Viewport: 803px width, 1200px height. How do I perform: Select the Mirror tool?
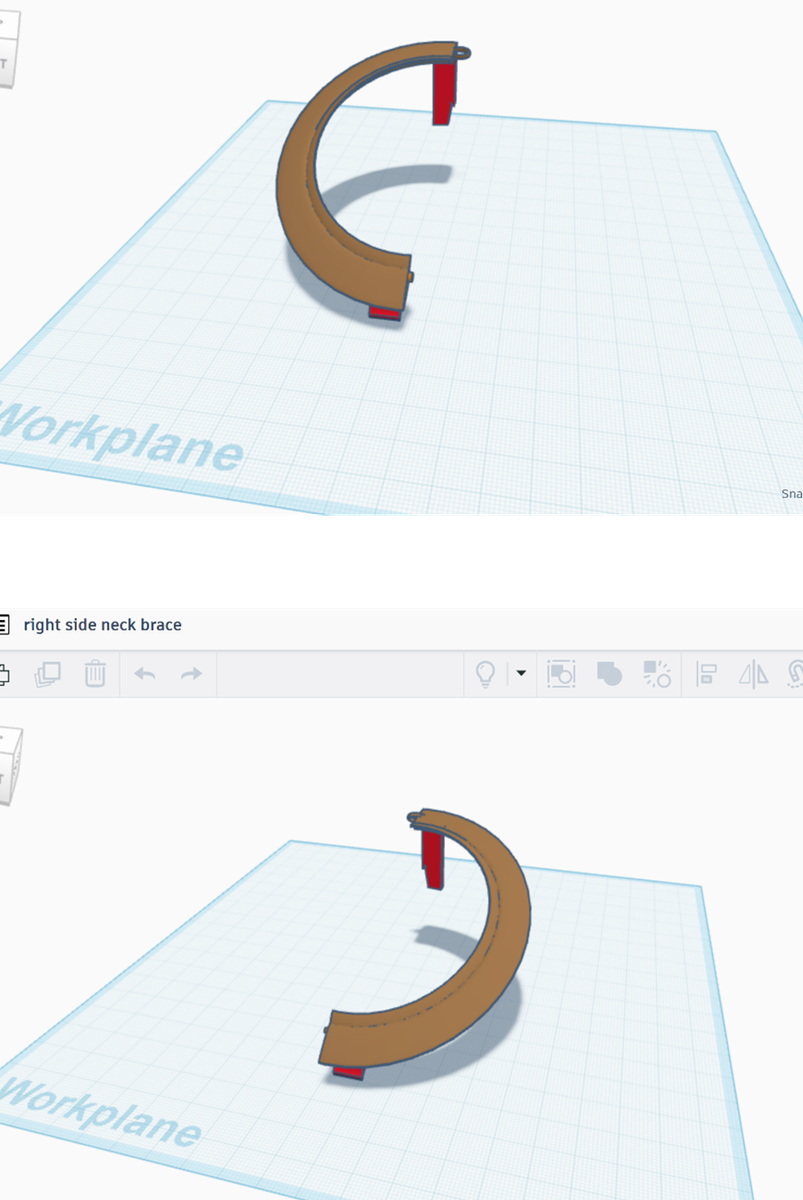point(753,674)
